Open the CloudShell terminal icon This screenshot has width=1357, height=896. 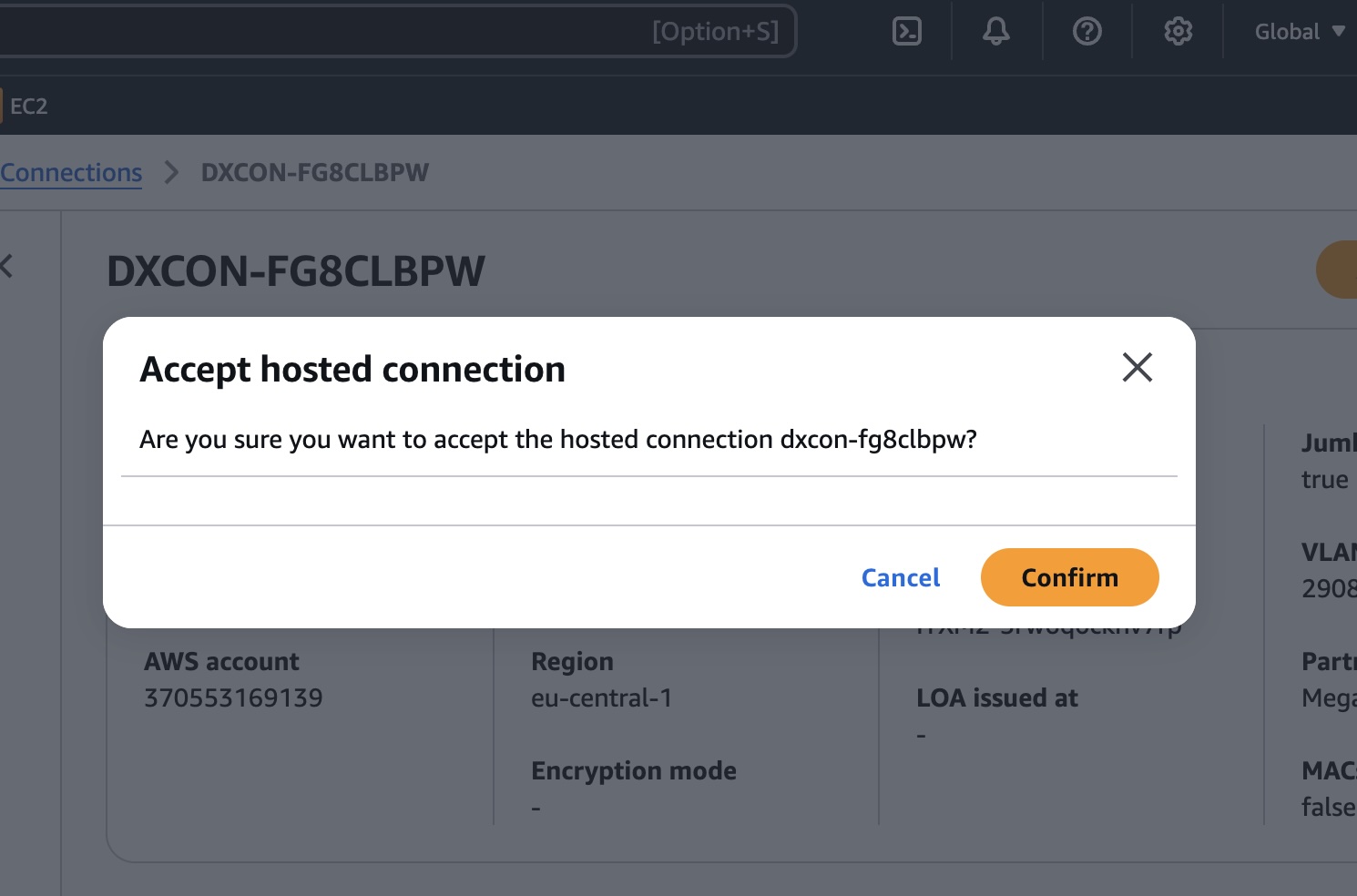pos(906,32)
